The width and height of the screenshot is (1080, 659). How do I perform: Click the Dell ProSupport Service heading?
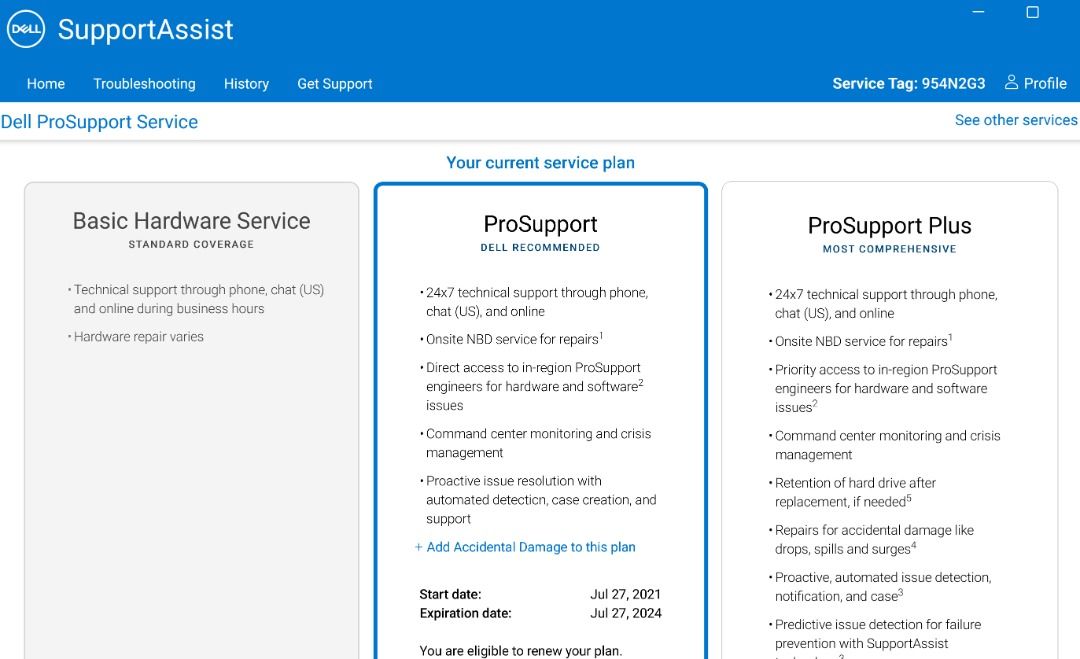point(100,122)
